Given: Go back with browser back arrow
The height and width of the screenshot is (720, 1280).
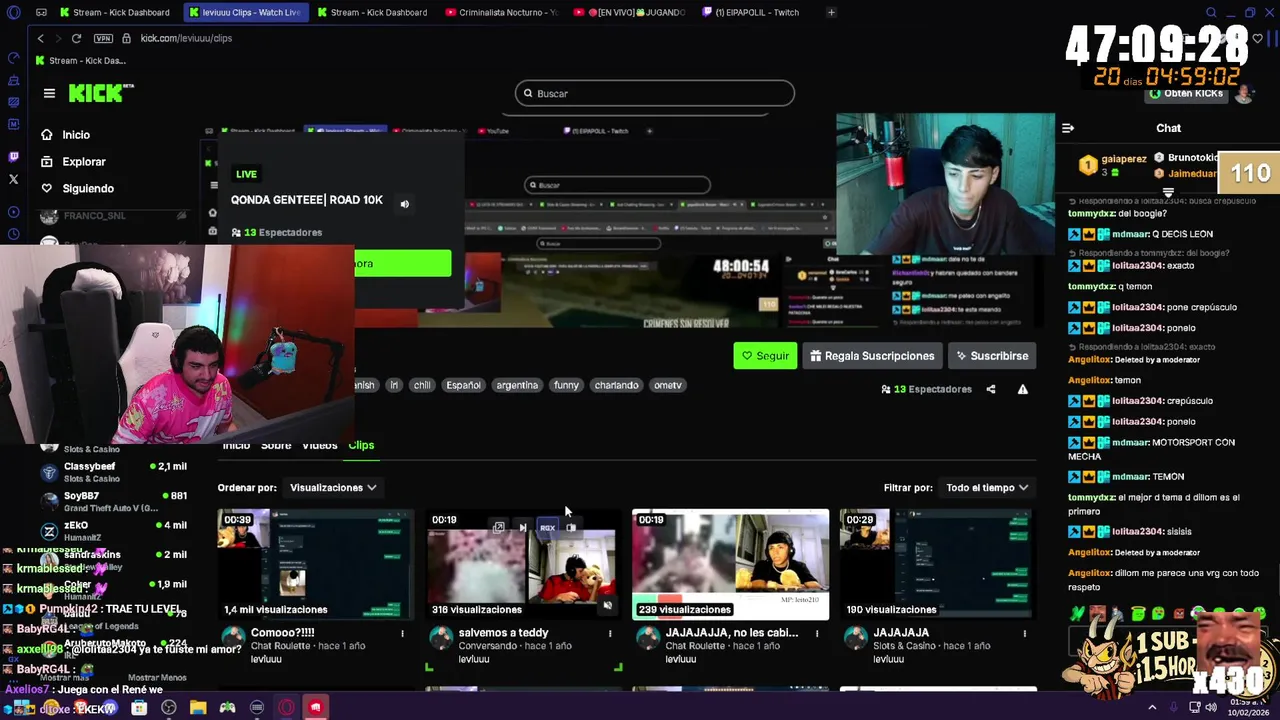Looking at the screenshot, I should point(40,38).
